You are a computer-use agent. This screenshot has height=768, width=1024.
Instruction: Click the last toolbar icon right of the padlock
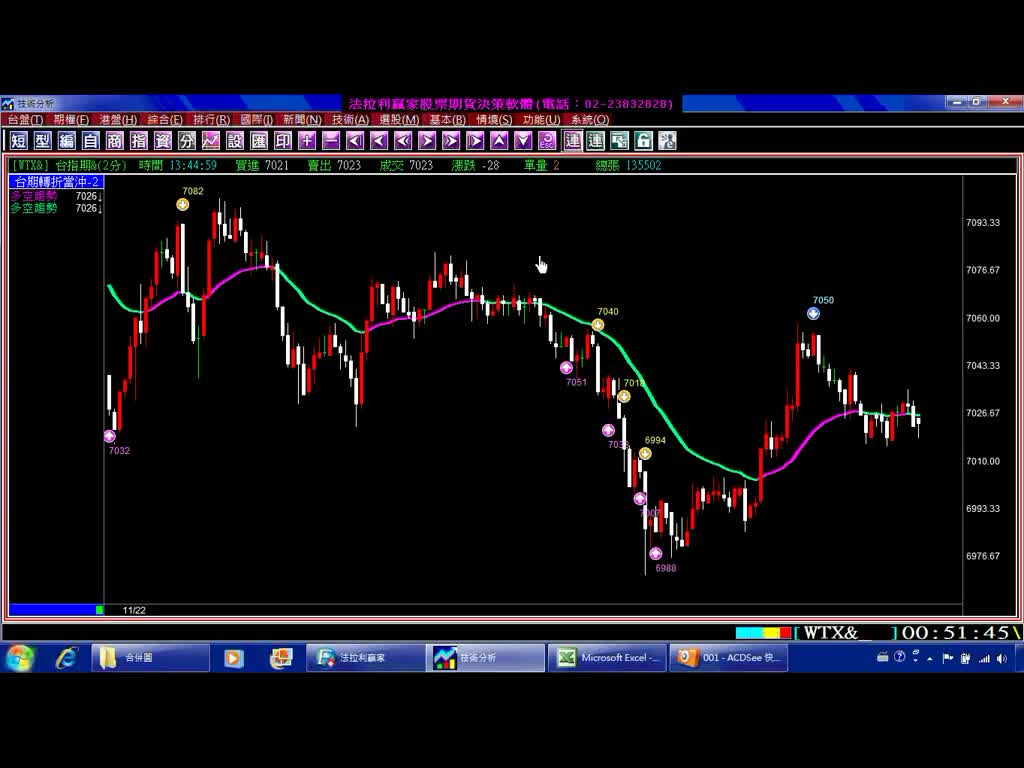point(667,140)
